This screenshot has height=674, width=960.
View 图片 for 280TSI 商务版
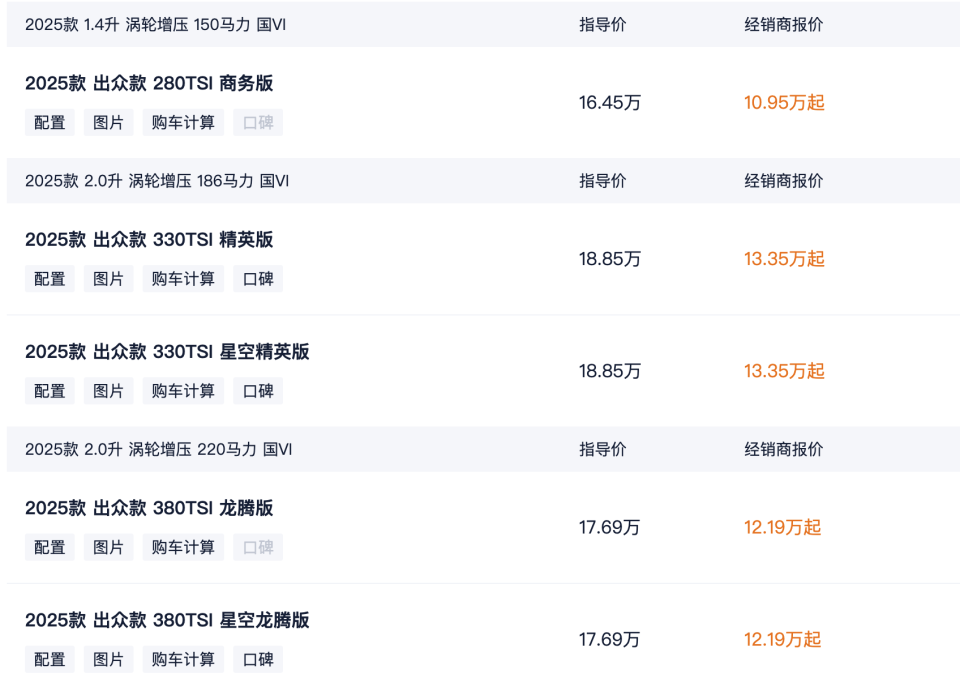point(108,122)
